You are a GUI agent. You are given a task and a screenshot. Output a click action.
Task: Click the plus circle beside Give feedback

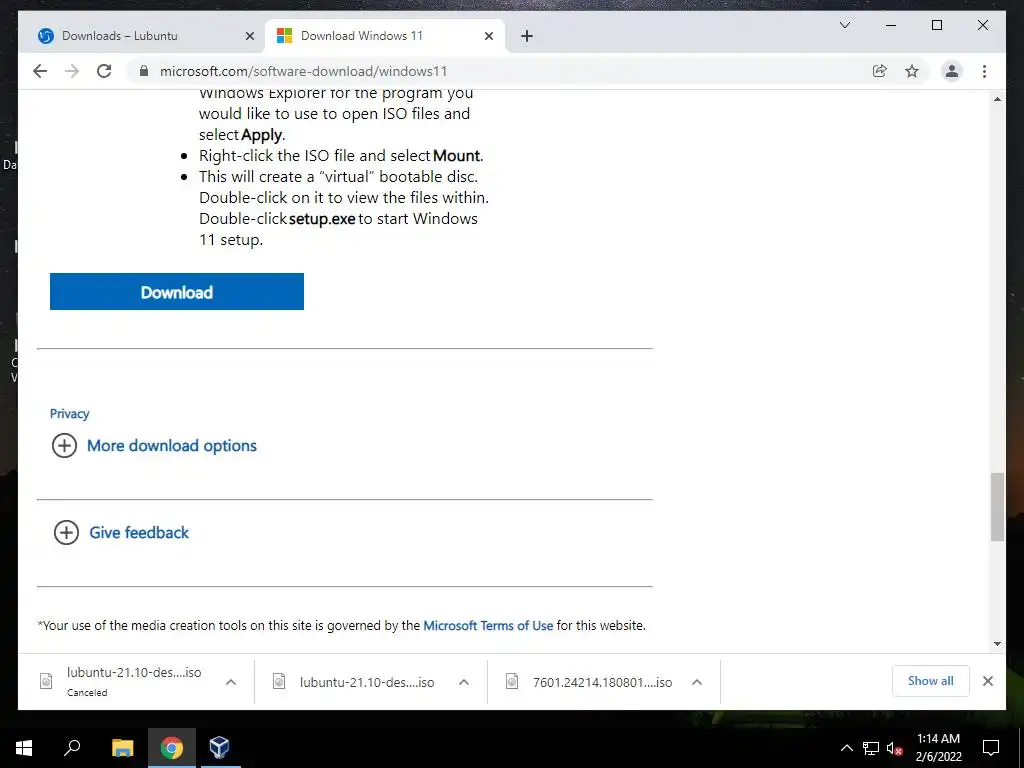tap(66, 532)
